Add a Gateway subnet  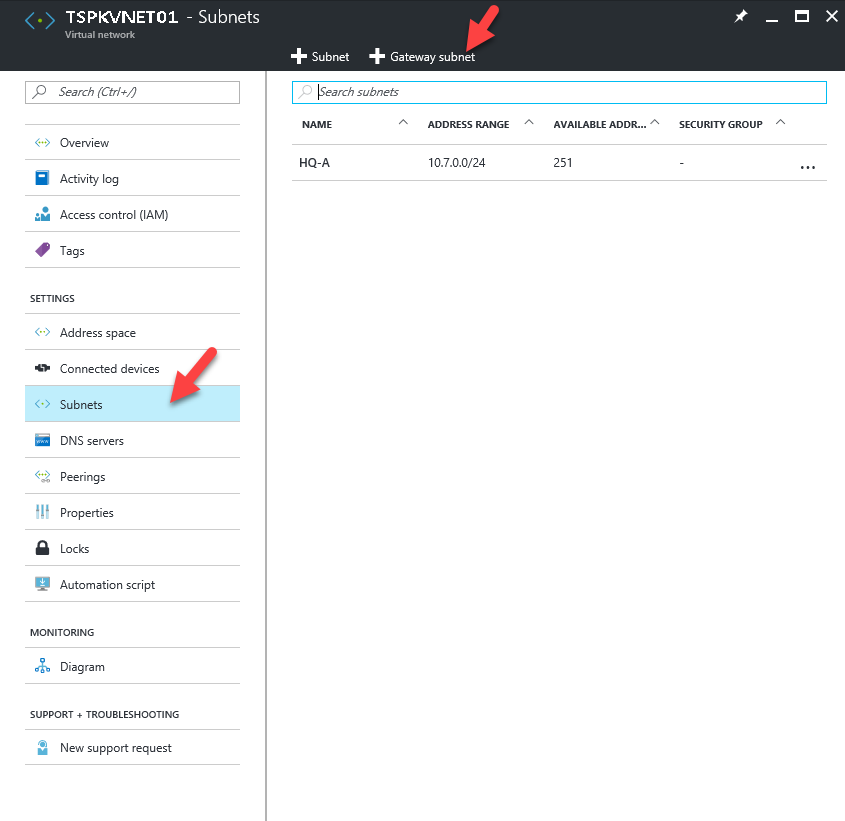pos(422,57)
